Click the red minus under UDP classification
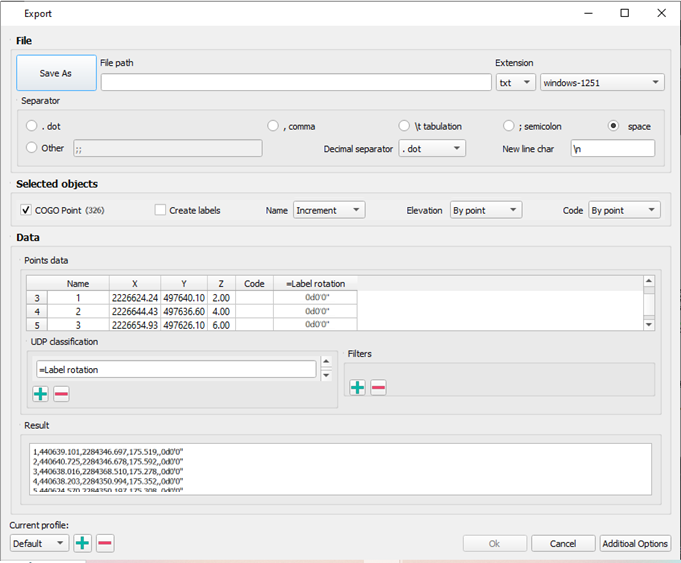The image size is (681, 563). [61, 394]
